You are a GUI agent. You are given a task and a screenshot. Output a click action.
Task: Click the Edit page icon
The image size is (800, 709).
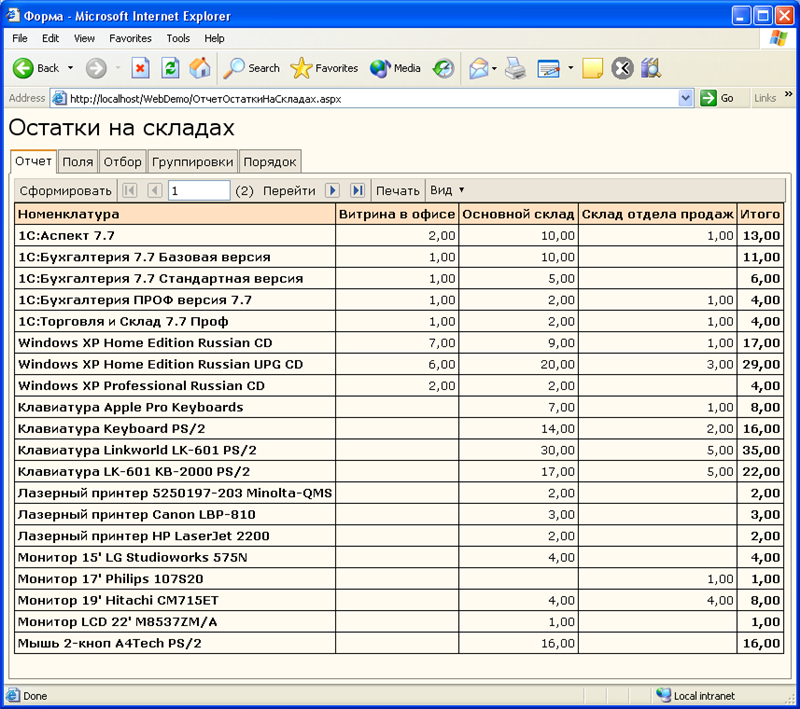click(548, 68)
